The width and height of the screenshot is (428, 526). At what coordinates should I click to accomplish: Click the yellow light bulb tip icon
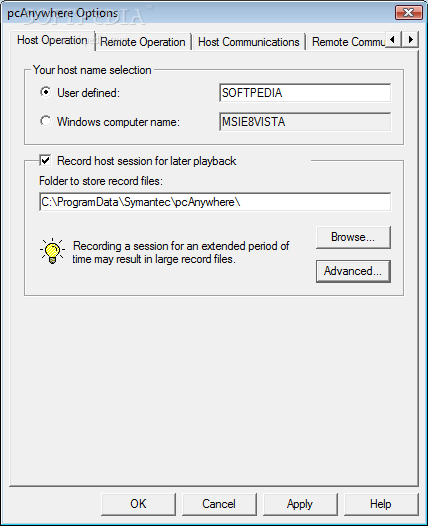point(52,251)
